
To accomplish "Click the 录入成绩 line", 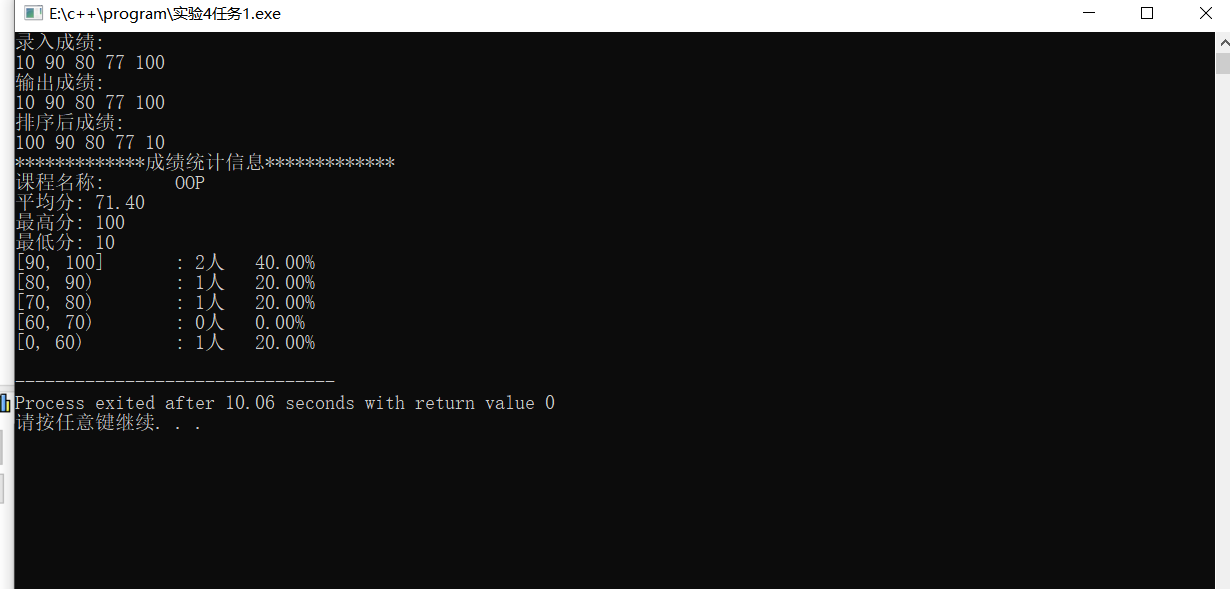I will [60, 43].
